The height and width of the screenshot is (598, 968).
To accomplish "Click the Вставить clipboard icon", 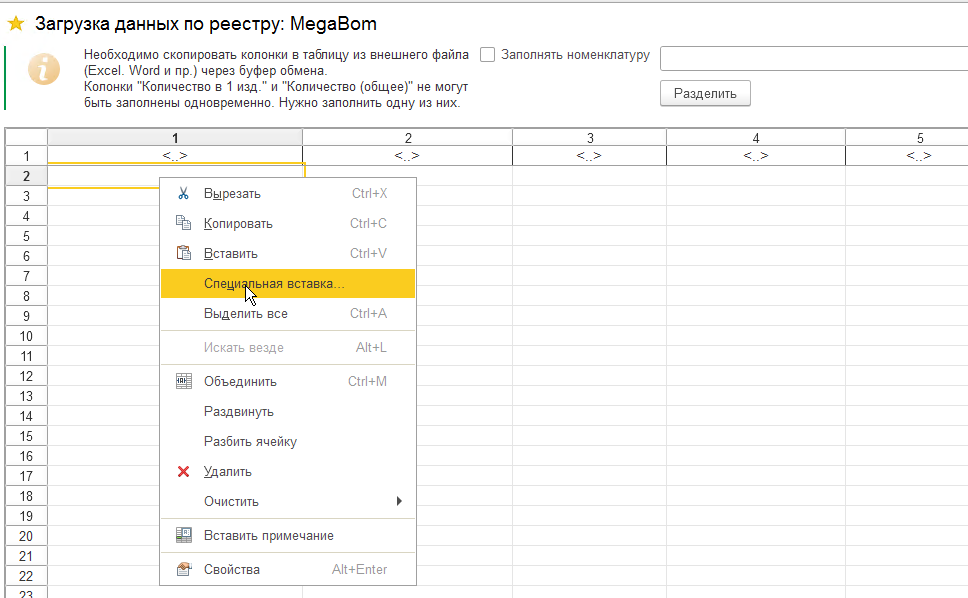I will [183, 254].
